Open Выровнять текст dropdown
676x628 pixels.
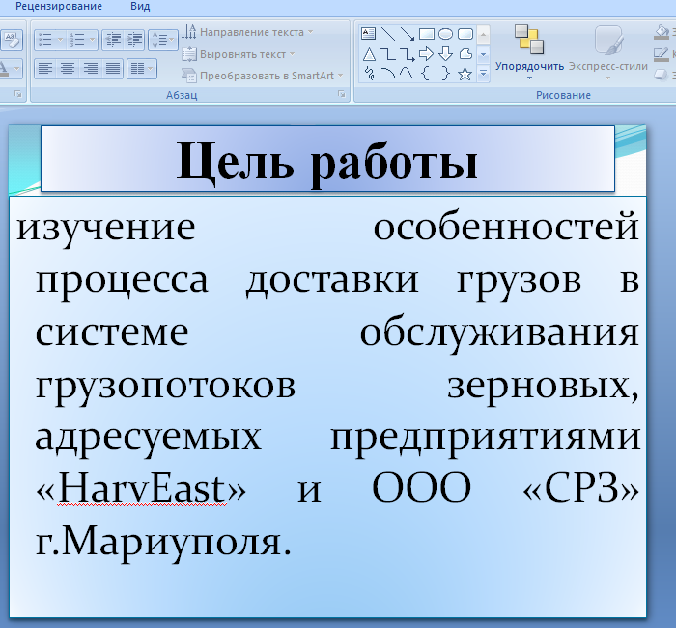coord(239,54)
